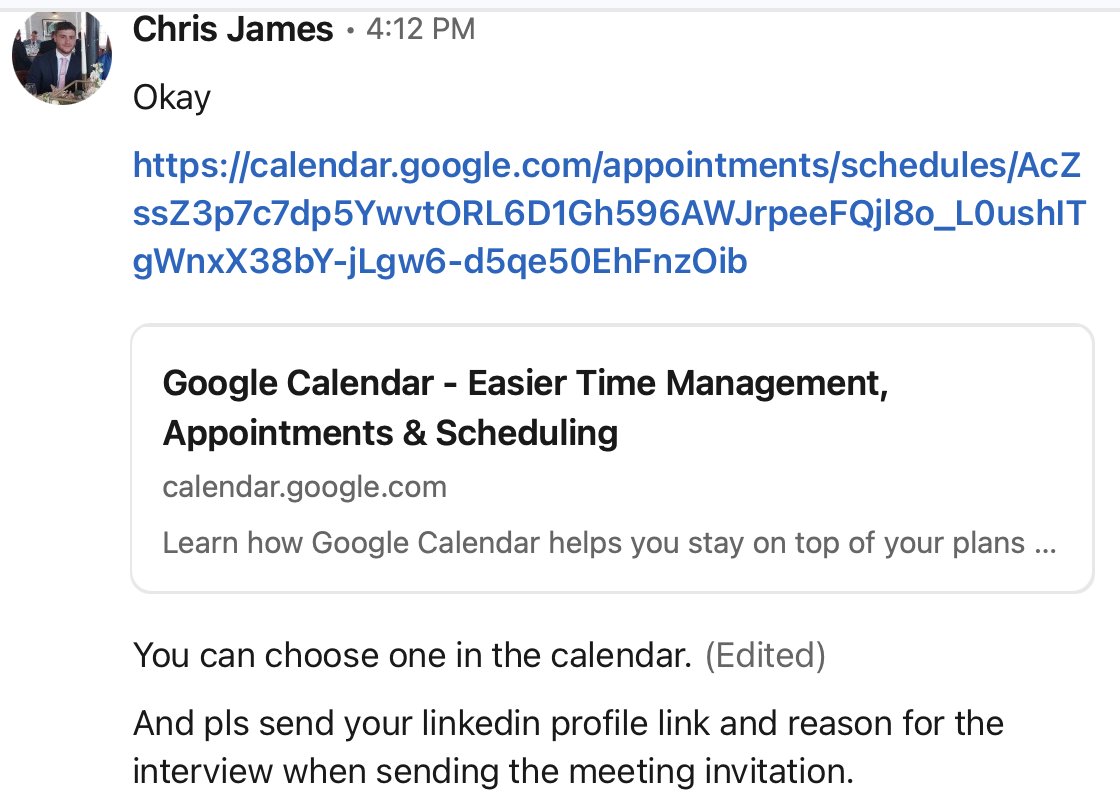
Task: Click the "And pls send your linkedin" line
Action: point(568,723)
